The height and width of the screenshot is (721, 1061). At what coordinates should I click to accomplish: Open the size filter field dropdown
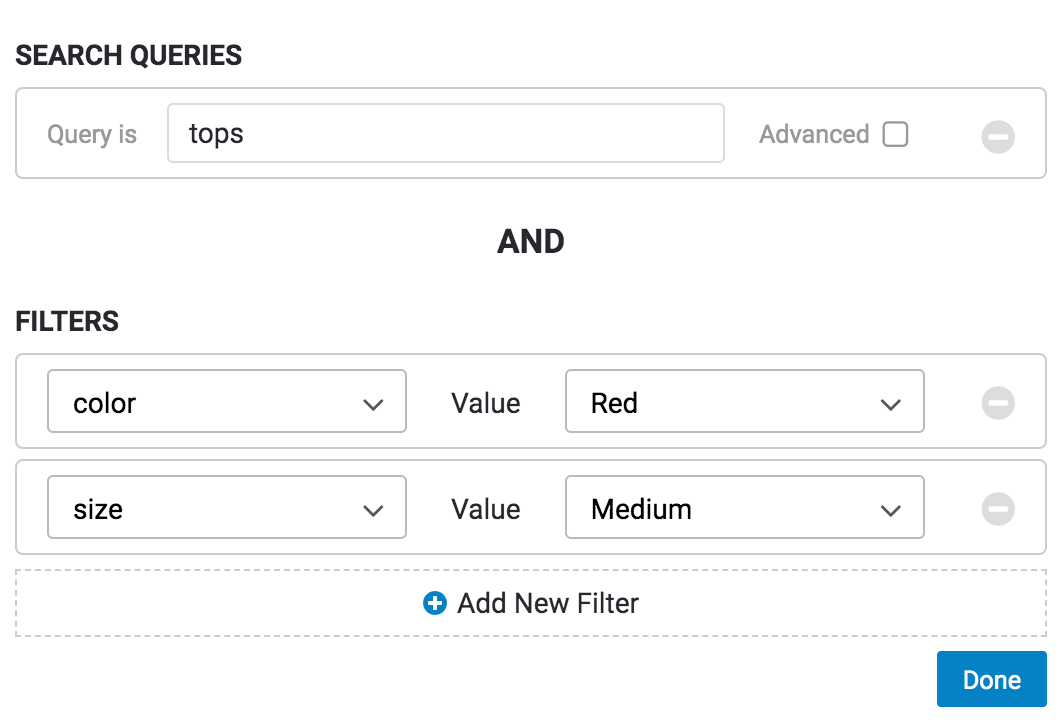(x=227, y=508)
